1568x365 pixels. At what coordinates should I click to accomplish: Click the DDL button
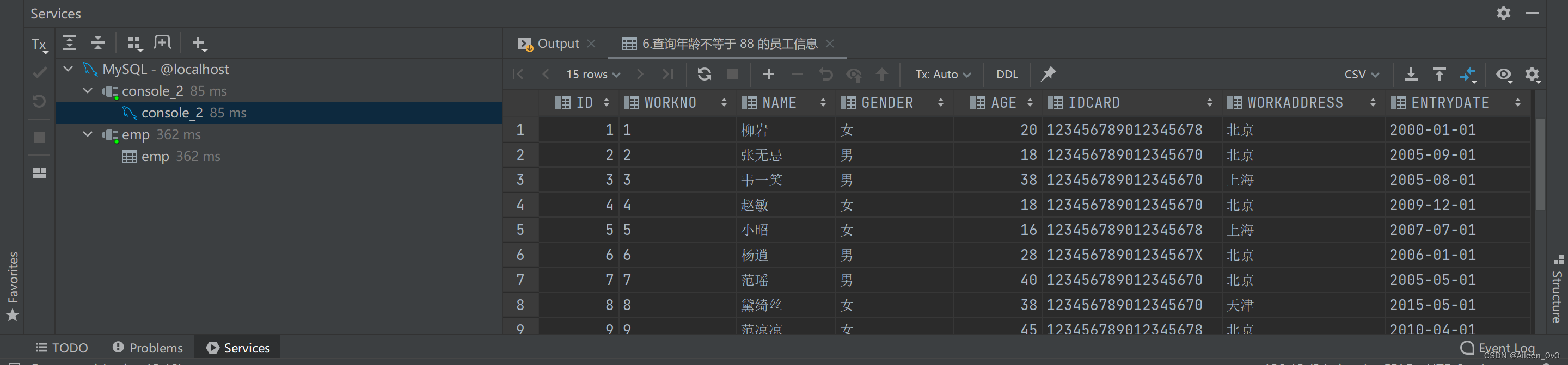coord(1007,74)
